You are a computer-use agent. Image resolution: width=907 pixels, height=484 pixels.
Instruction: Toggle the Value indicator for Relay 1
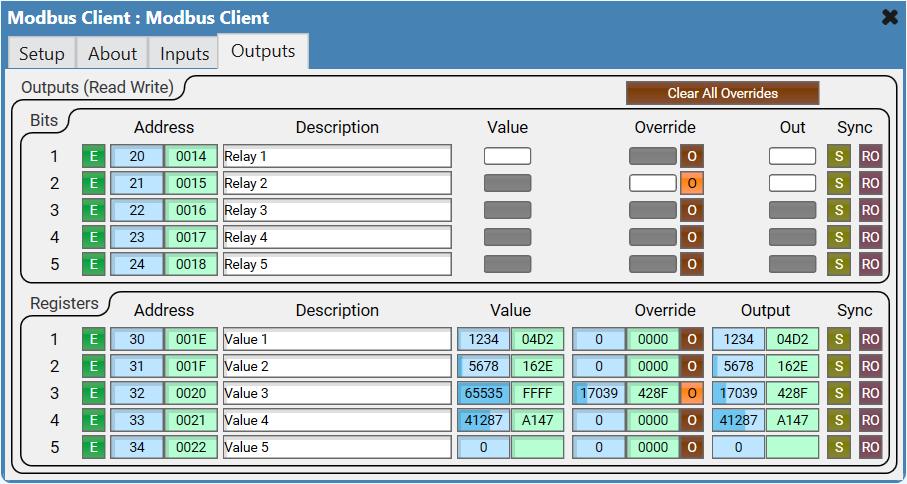tap(507, 157)
